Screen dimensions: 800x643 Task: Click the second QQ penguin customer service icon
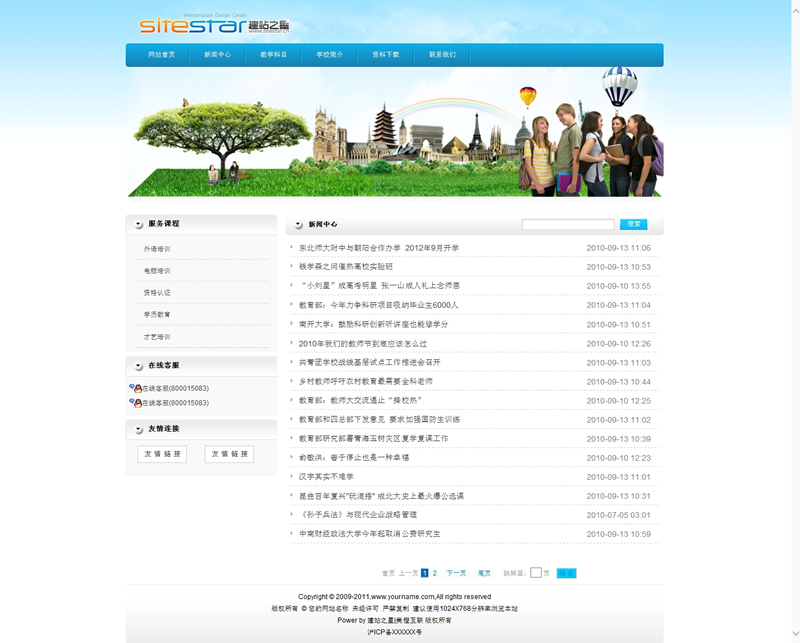[x=135, y=403]
